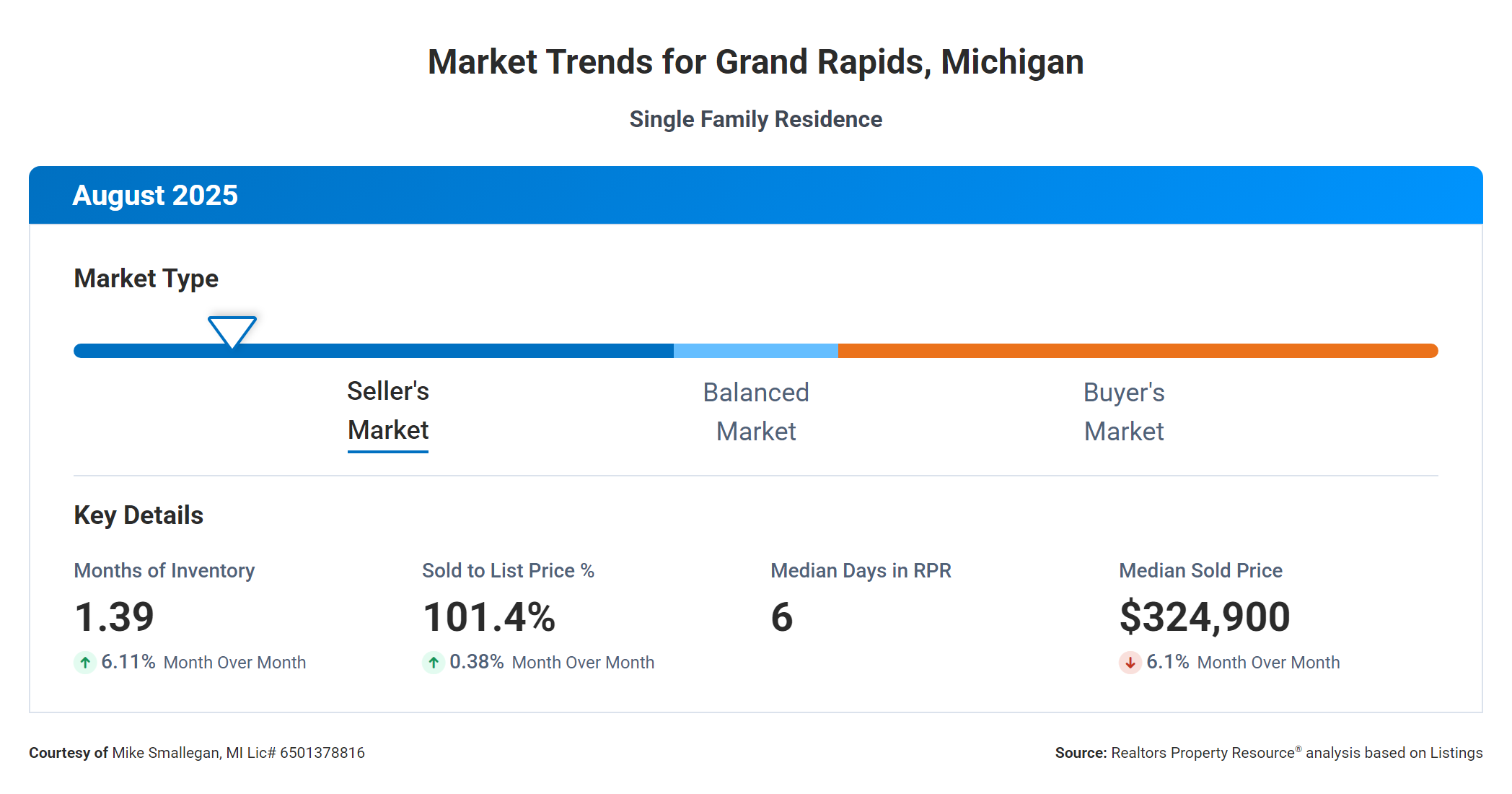The image size is (1512, 794).
Task: Click the 101.4% sold to list value
Action: point(489,617)
